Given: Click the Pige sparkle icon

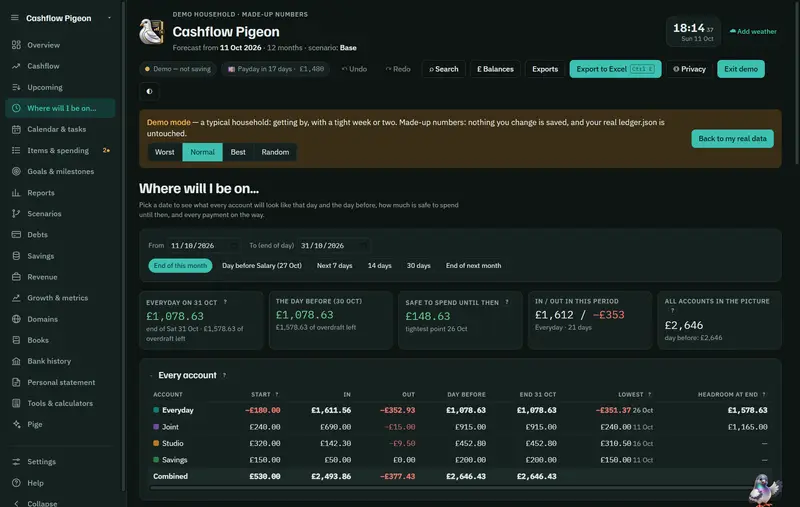Looking at the screenshot, I should click(x=16, y=424).
